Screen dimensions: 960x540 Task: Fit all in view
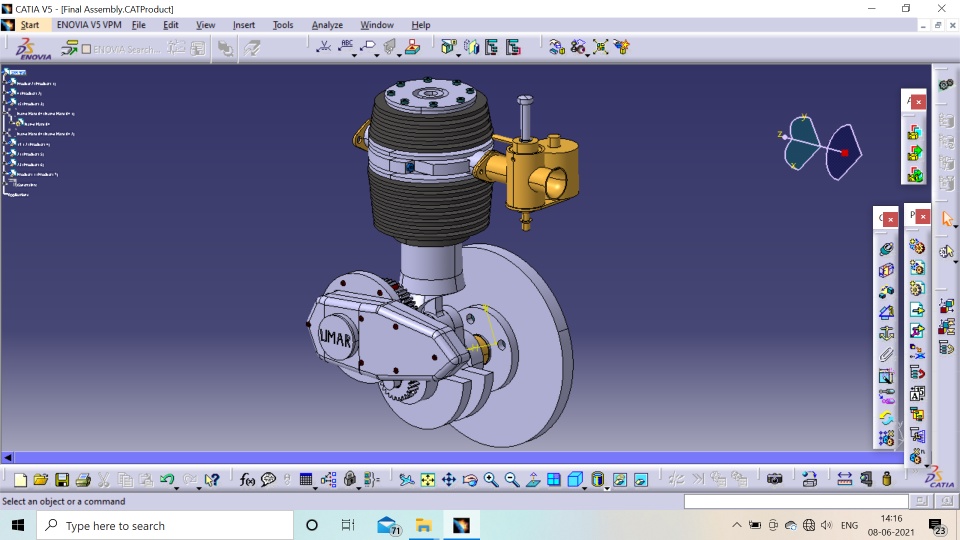tap(427, 479)
